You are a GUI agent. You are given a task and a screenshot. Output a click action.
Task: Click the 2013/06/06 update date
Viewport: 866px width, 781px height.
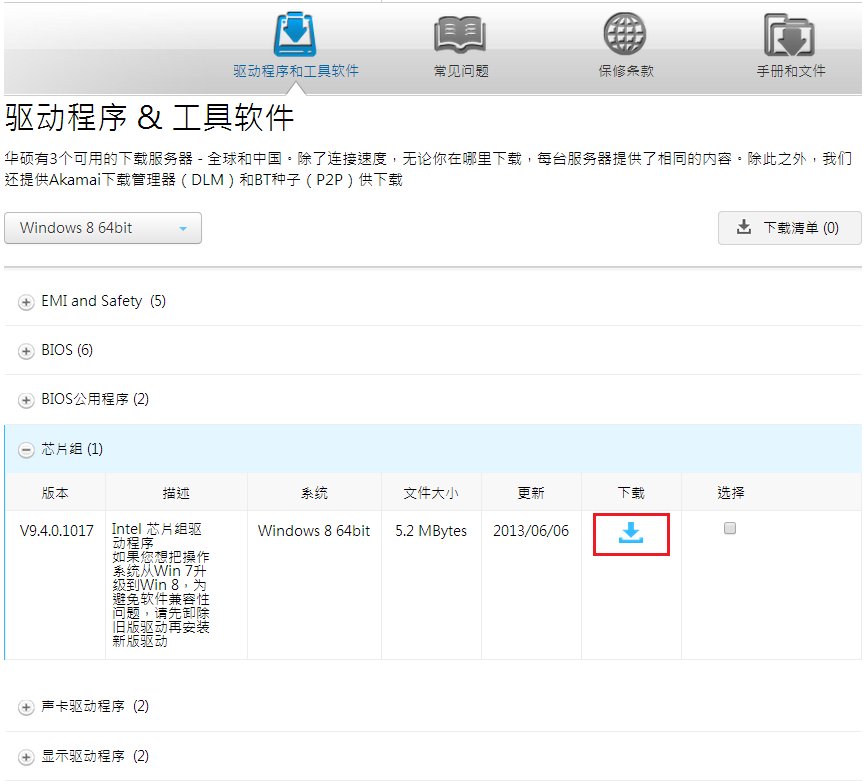click(531, 531)
